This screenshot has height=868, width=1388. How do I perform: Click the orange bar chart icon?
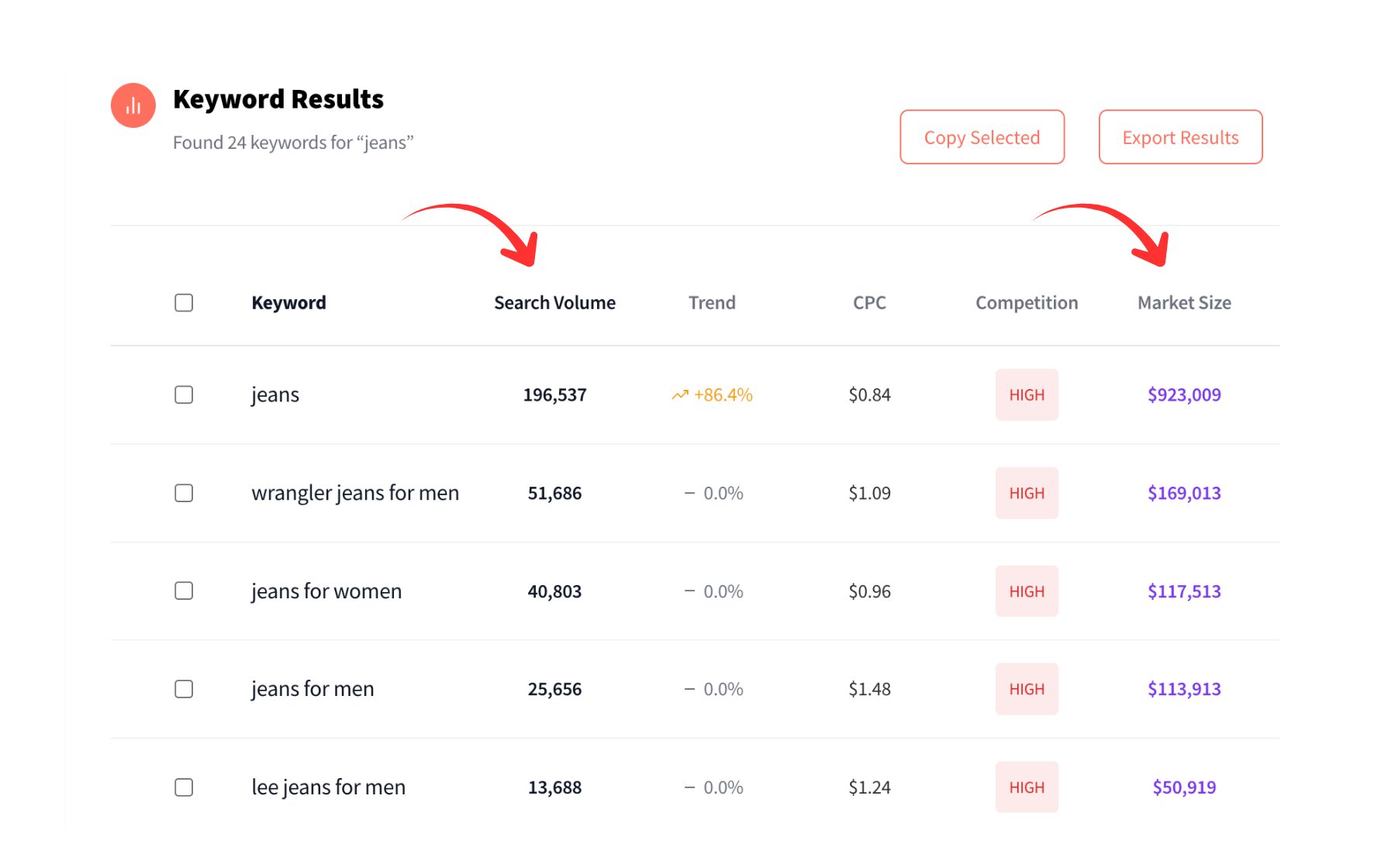tap(133, 105)
